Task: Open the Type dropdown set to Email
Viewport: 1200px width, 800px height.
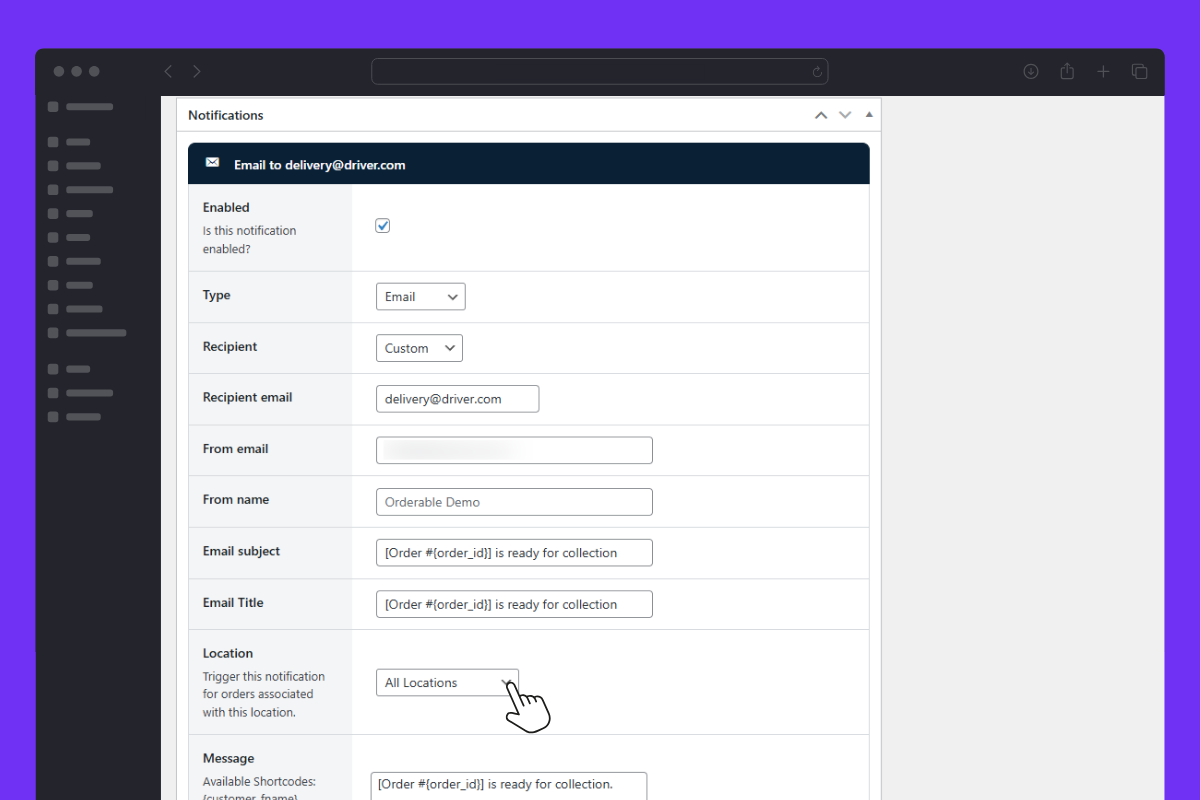Action: tap(420, 296)
